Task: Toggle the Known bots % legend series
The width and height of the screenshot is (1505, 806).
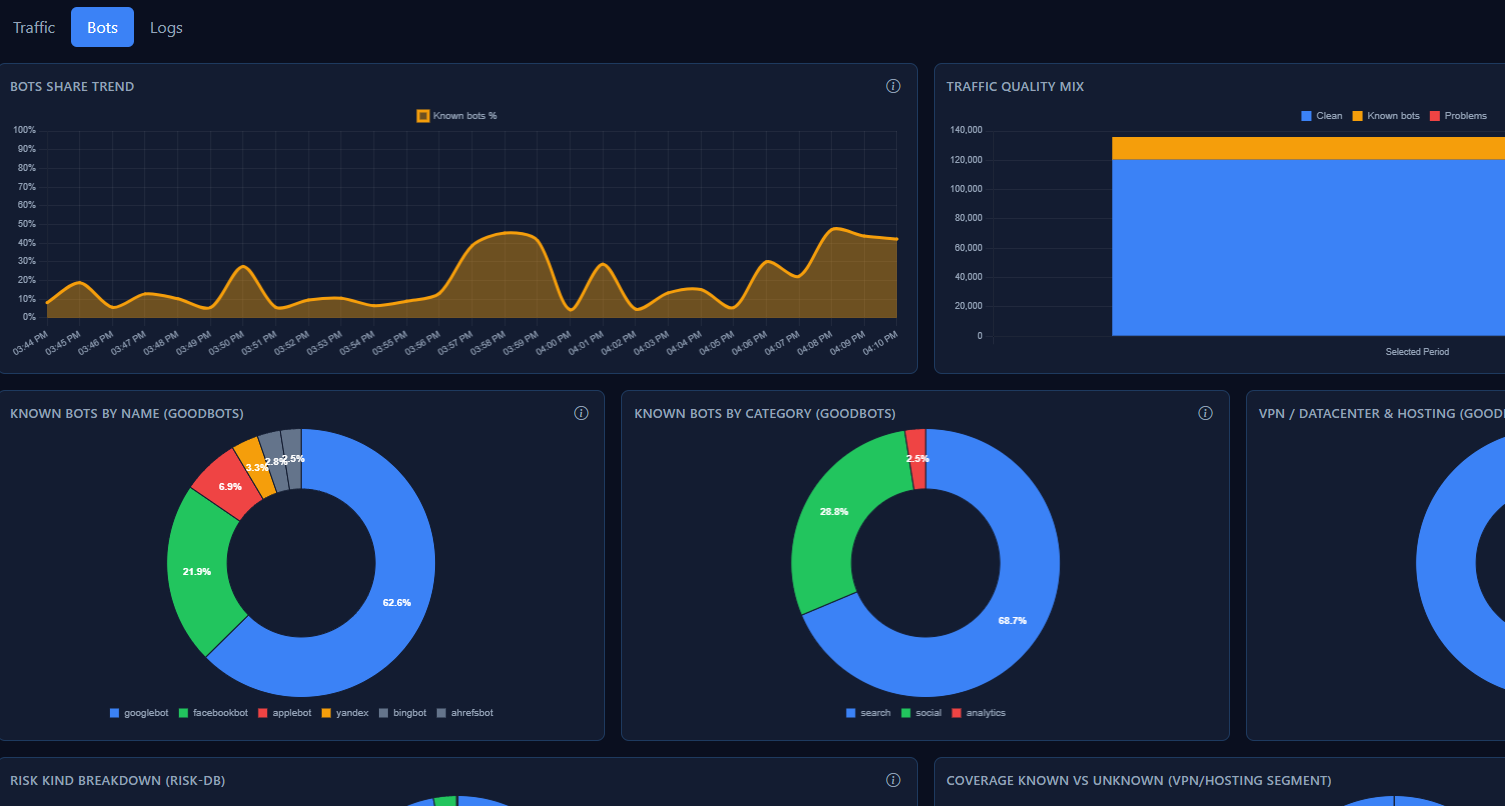Action: pos(456,115)
